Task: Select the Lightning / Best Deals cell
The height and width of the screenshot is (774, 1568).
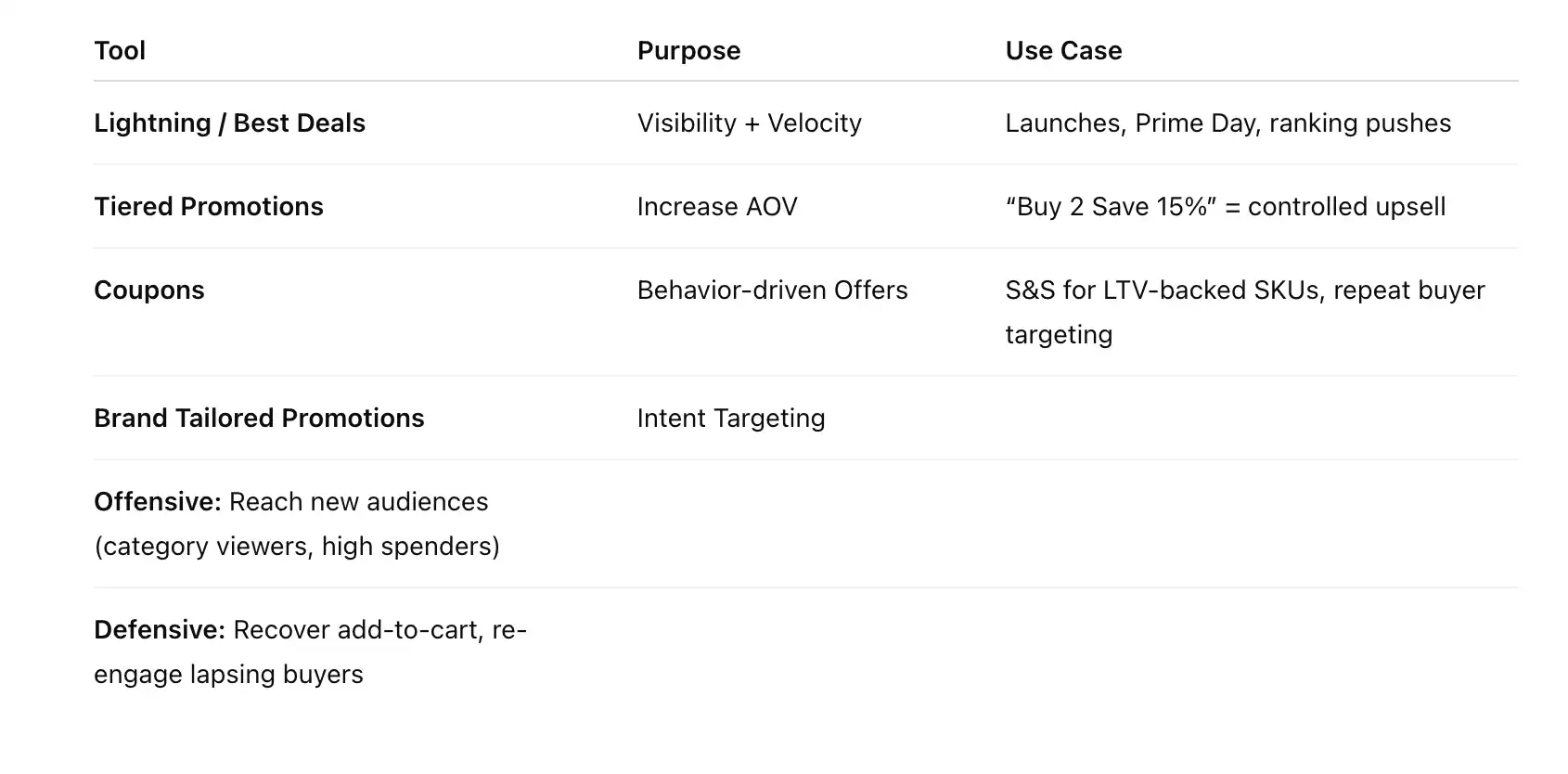Action: [229, 123]
